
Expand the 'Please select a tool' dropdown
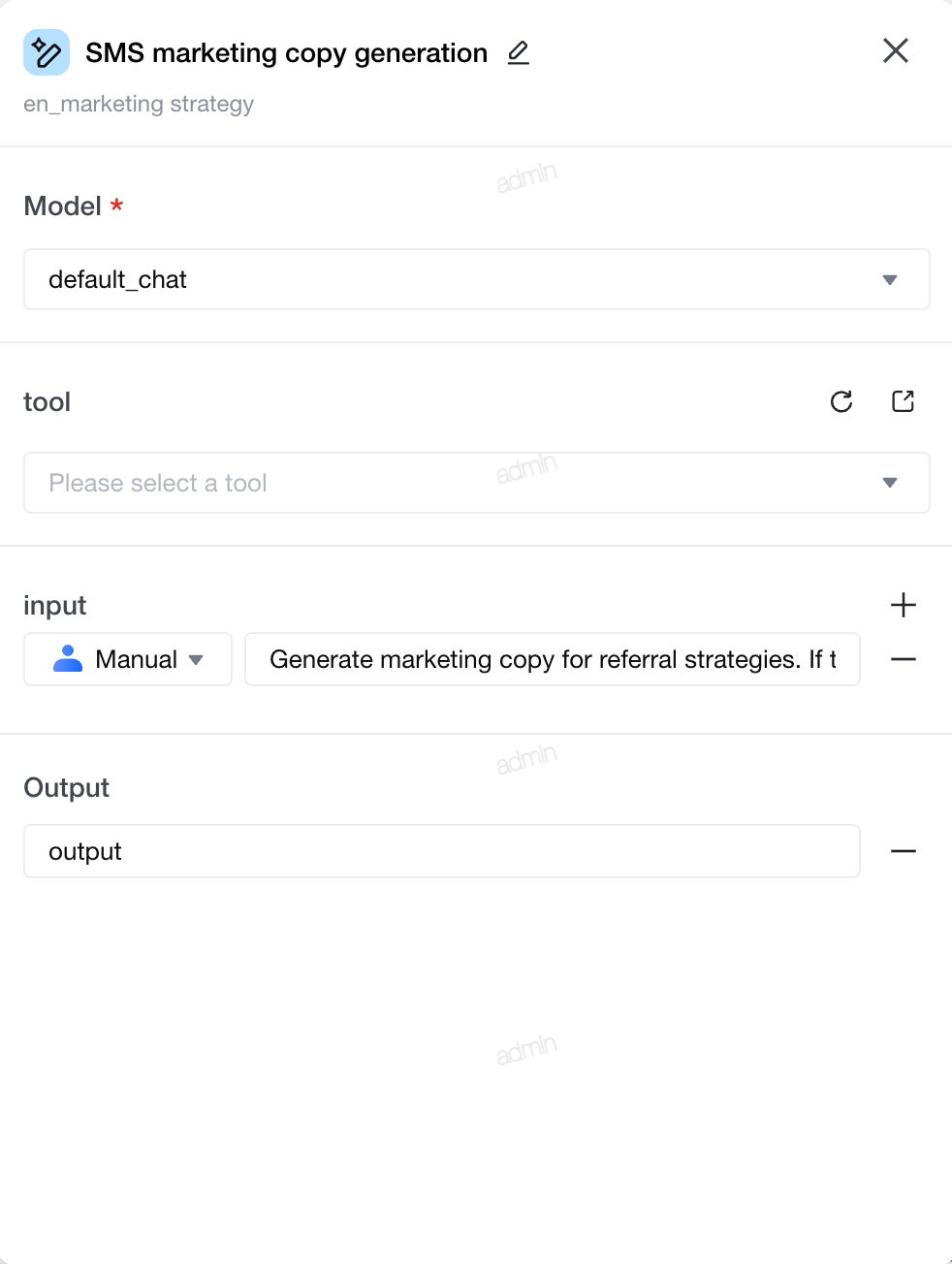coord(477,483)
